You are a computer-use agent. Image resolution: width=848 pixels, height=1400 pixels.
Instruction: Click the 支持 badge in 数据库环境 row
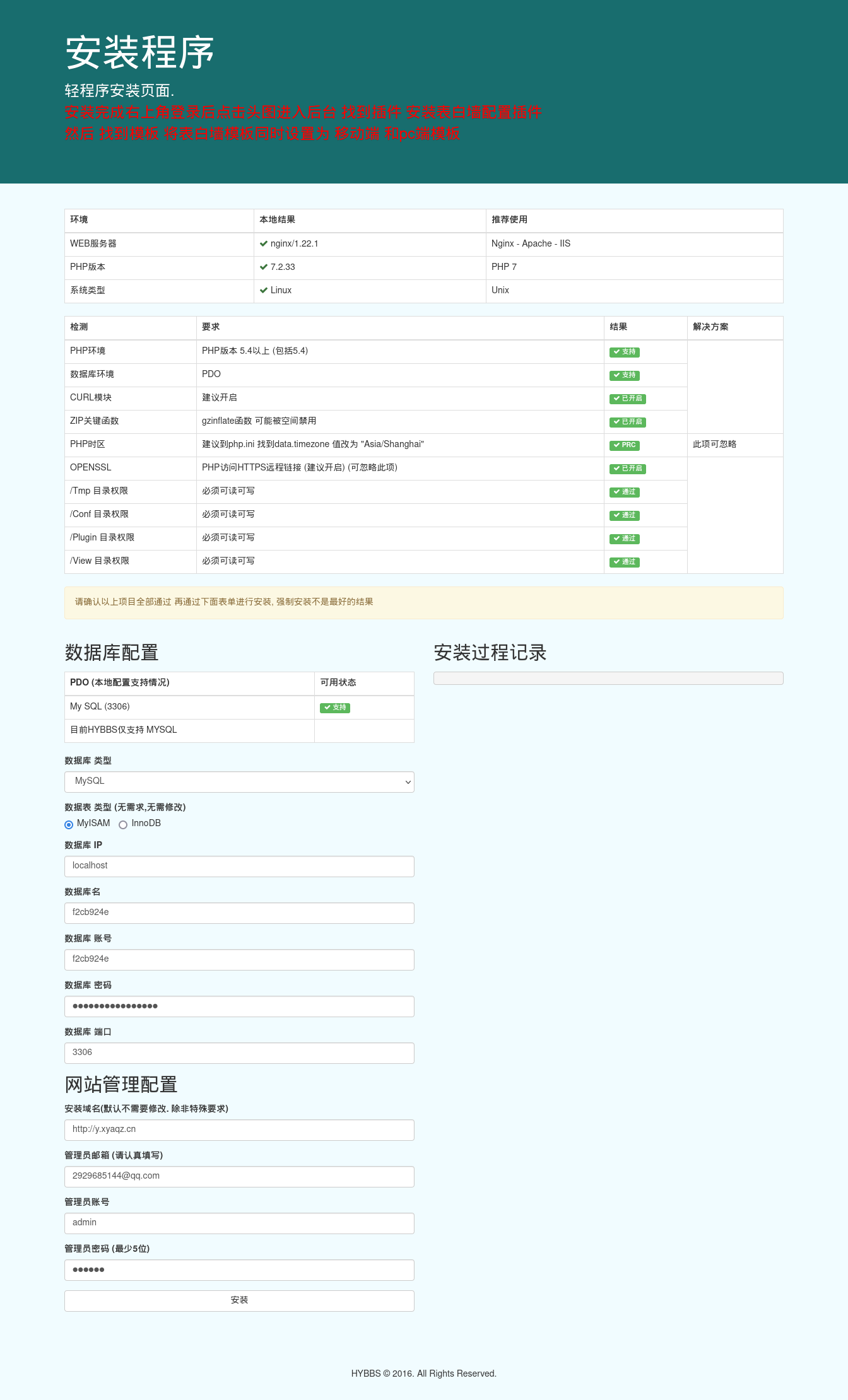click(x=625, y=376)
